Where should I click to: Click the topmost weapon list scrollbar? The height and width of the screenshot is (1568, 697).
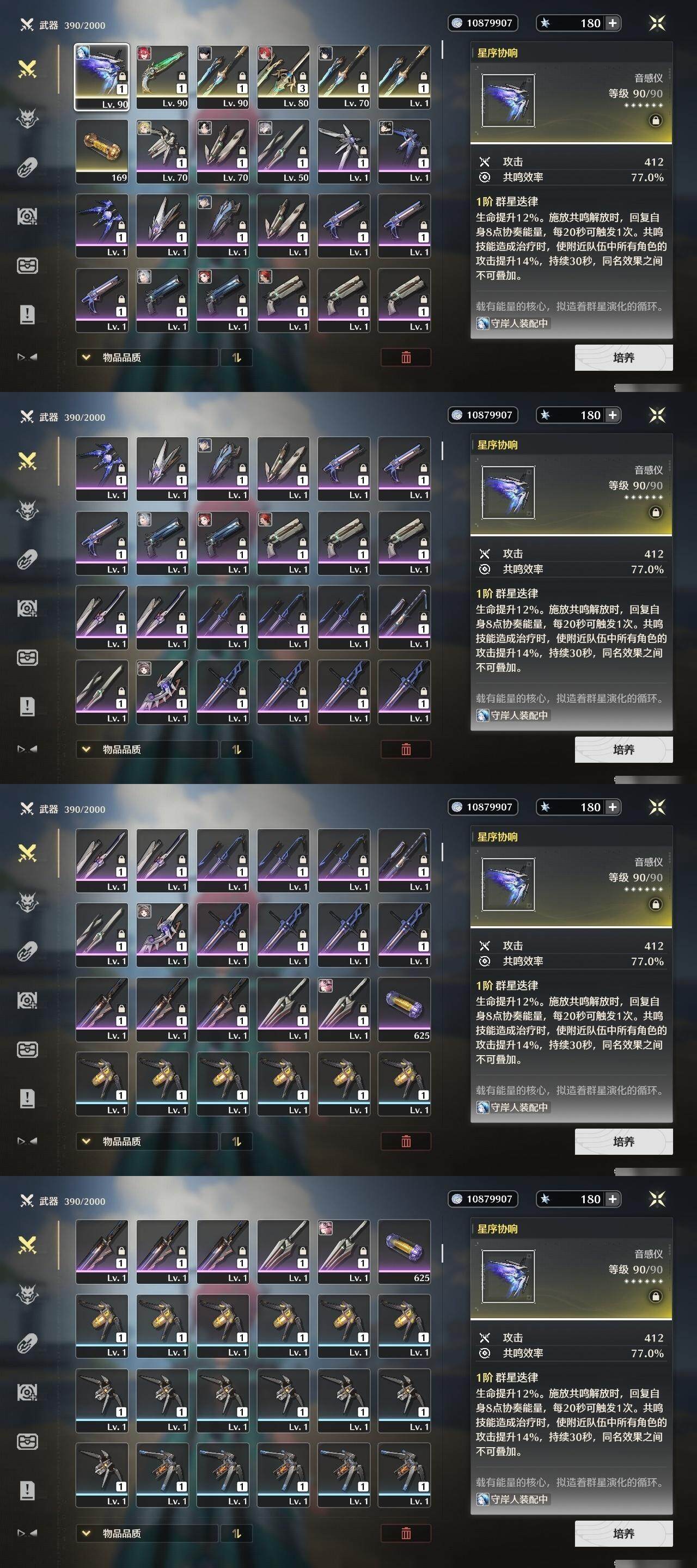point(443,51)
